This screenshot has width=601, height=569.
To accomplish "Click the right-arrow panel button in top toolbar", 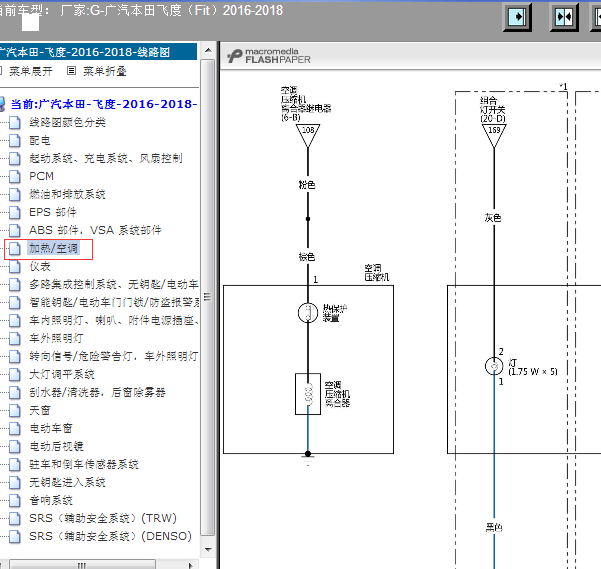I will pyautogui.click(x=517, y=17).
